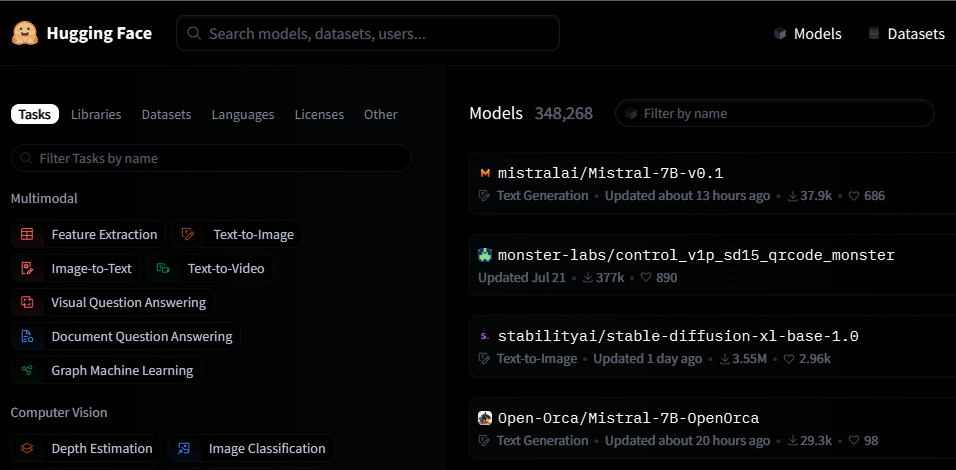This screenshot has height=470, width=956.
Task: Choose the Image Classification task
Action: 251,448
